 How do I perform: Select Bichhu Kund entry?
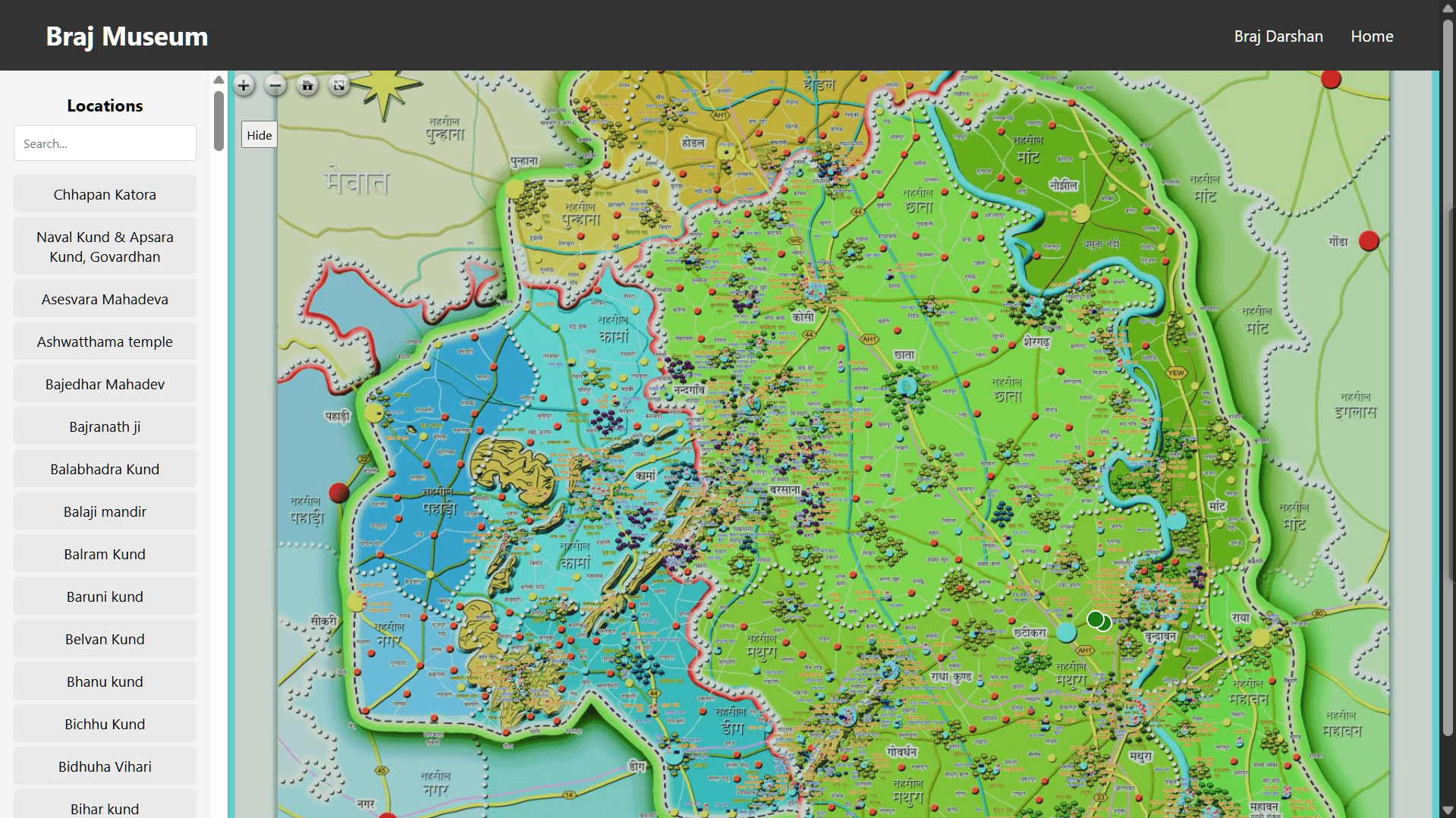click(105, 724)
